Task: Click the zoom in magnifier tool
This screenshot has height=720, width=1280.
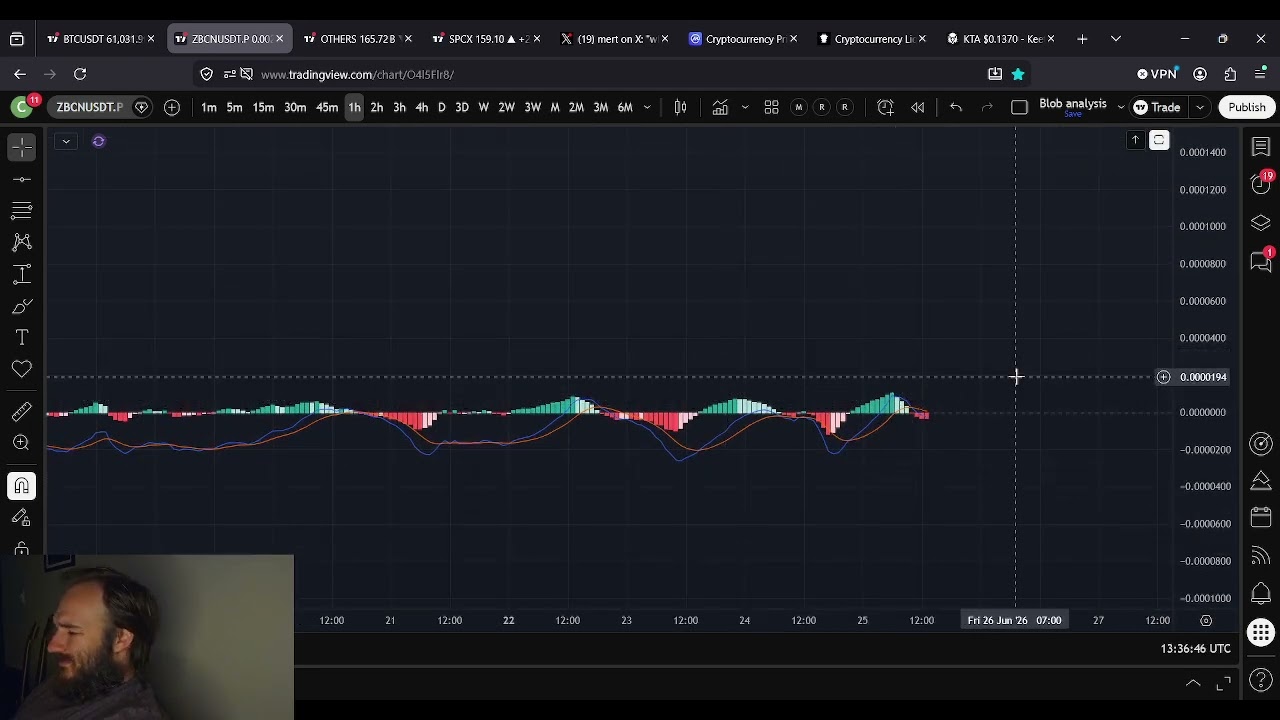Action: pos(22,443)
